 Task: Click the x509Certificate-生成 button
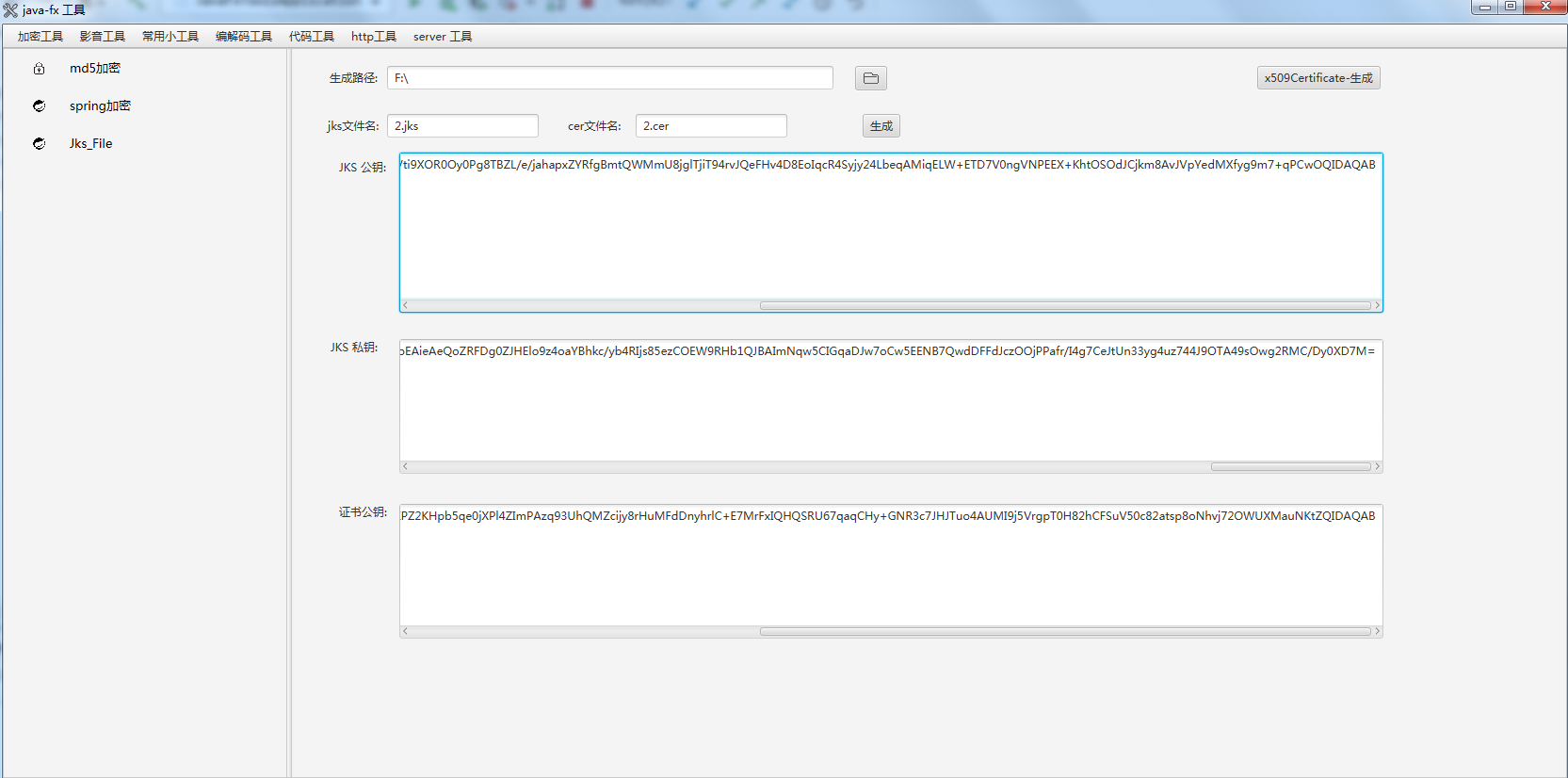(x=1317, y=78)
